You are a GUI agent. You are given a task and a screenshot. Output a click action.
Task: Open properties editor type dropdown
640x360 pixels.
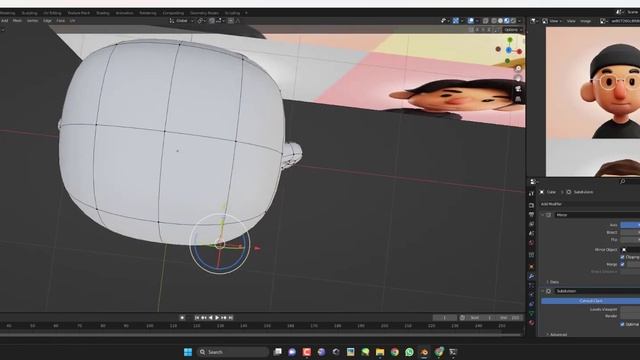533,182
